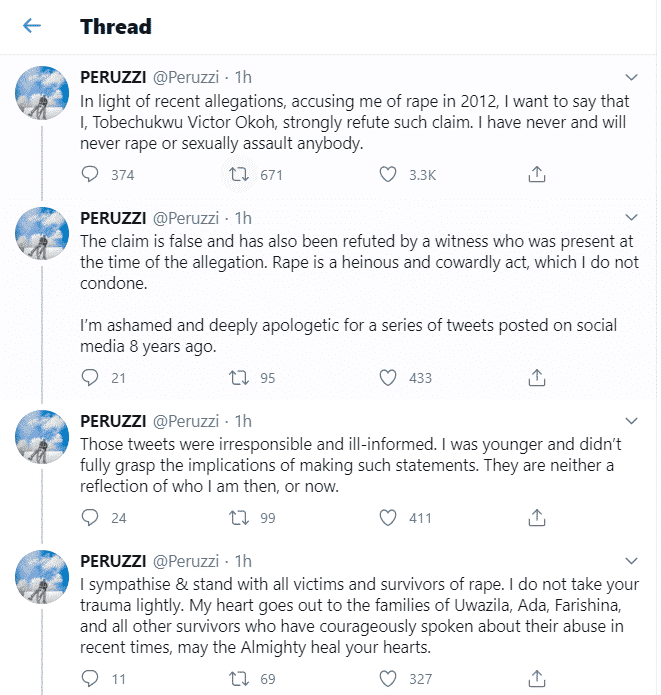Like the tweet with 3.3K likes
The height and width of the screenshot is (695, 661).
pyautogui.click(x=388, y=174)
